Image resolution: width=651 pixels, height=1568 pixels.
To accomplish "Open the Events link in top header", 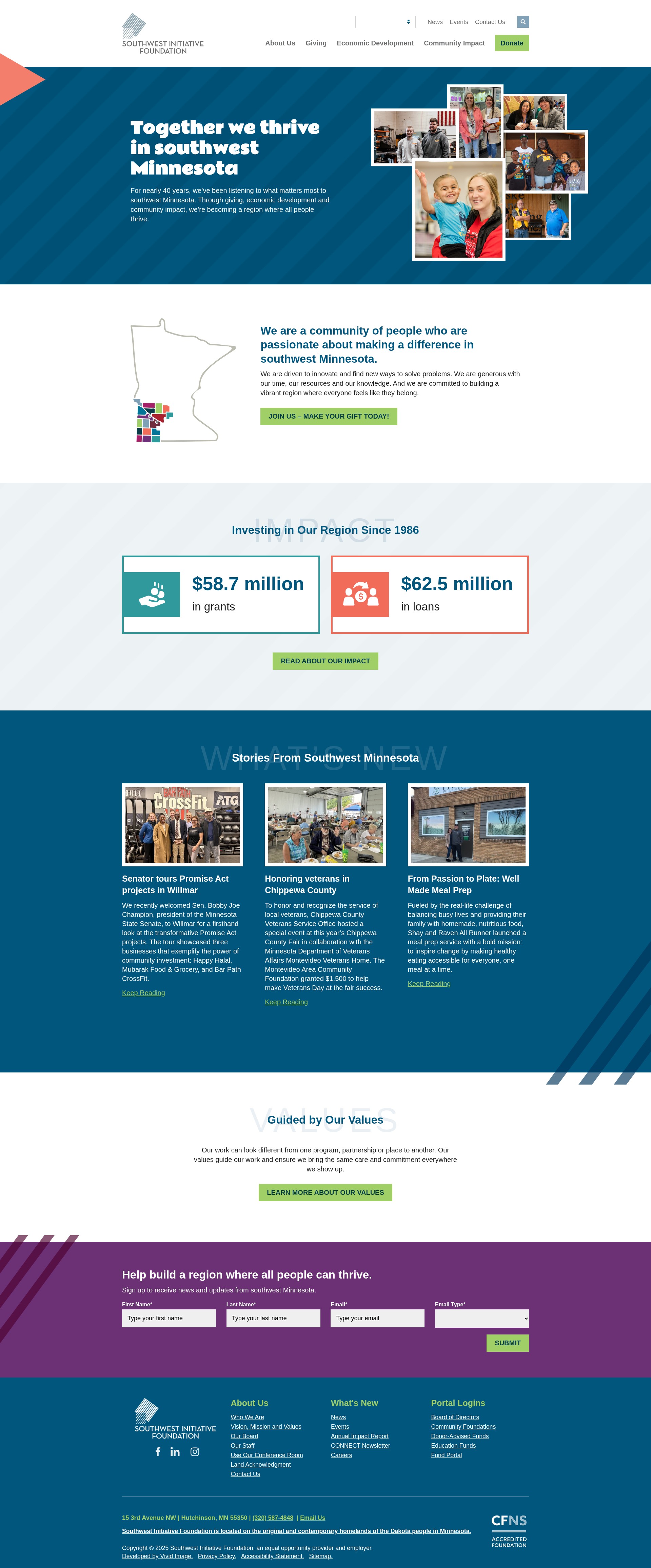I will click(x=458, y=22).
